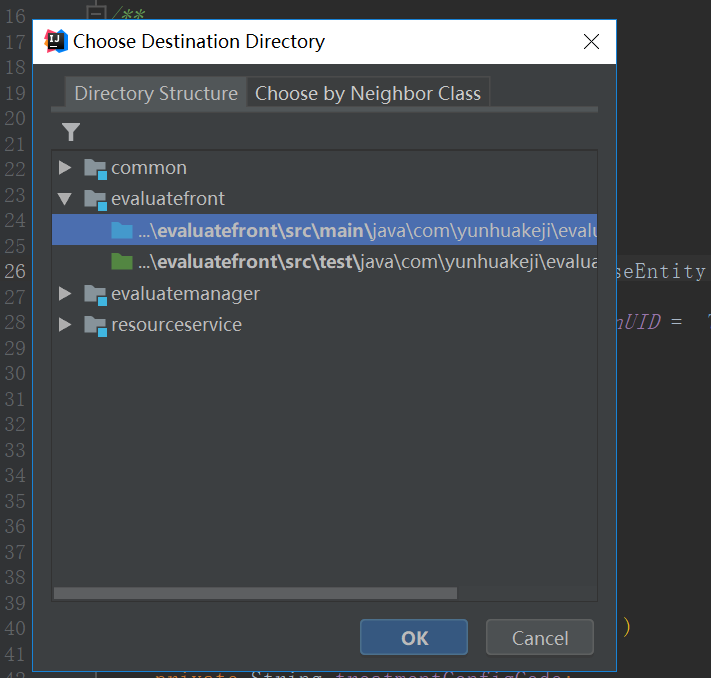
Task: Switch to the Directory Structure tab
Action: [x=156, y=94]
